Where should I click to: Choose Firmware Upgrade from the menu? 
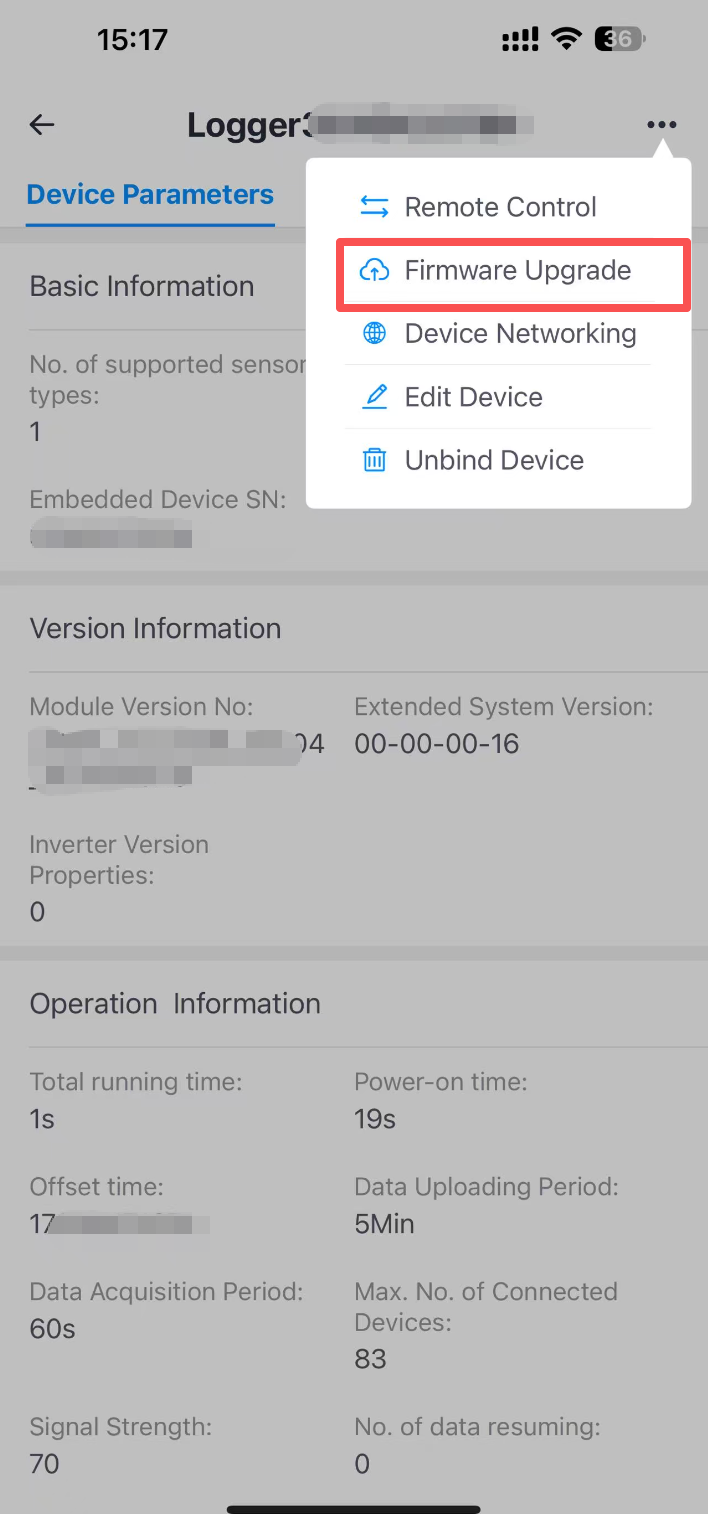517,270
